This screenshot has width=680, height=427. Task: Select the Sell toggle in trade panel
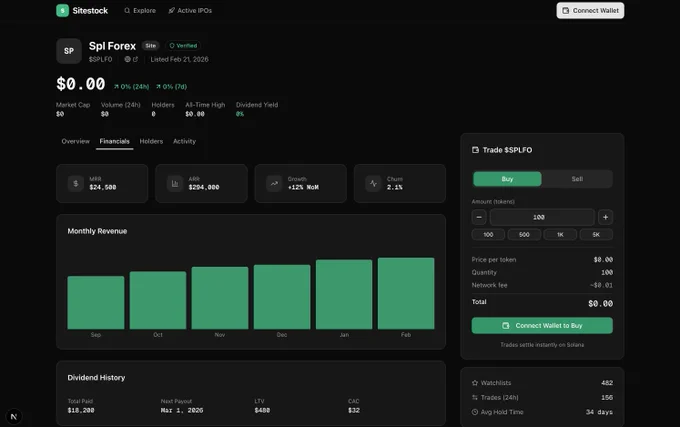[x=577, y=179]
